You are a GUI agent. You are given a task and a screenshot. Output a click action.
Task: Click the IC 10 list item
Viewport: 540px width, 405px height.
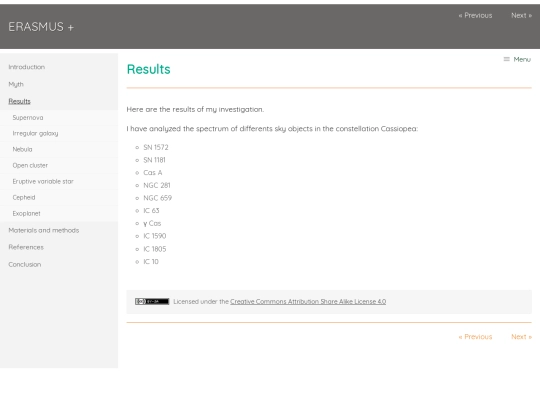pos(151,262)
